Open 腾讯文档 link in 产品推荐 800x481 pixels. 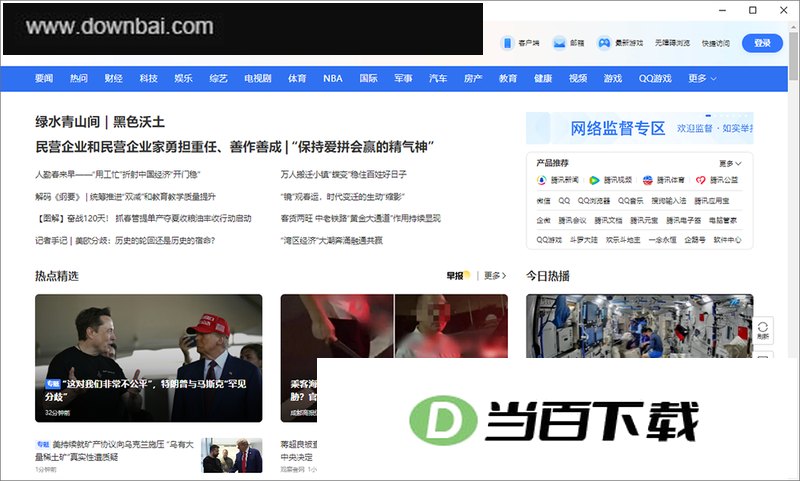tap(608, 220)
